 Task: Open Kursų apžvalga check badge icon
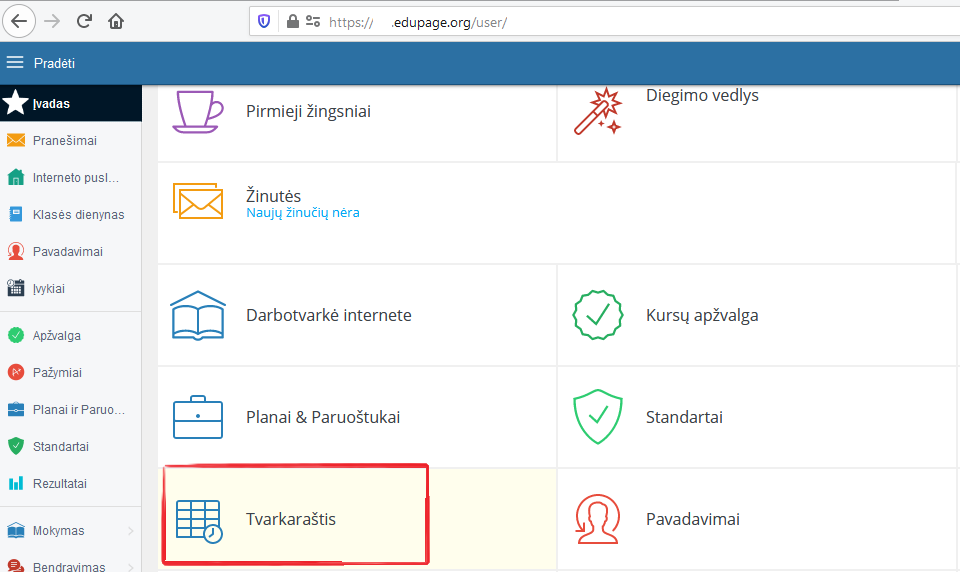coord(598,315)
